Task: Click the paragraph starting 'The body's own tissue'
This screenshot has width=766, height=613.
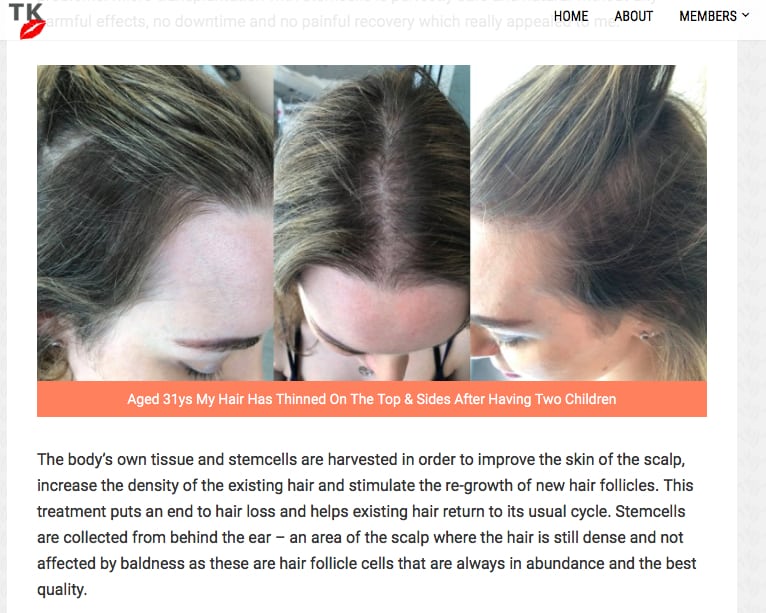Action: pyautogui.click(x=366, y=524)
